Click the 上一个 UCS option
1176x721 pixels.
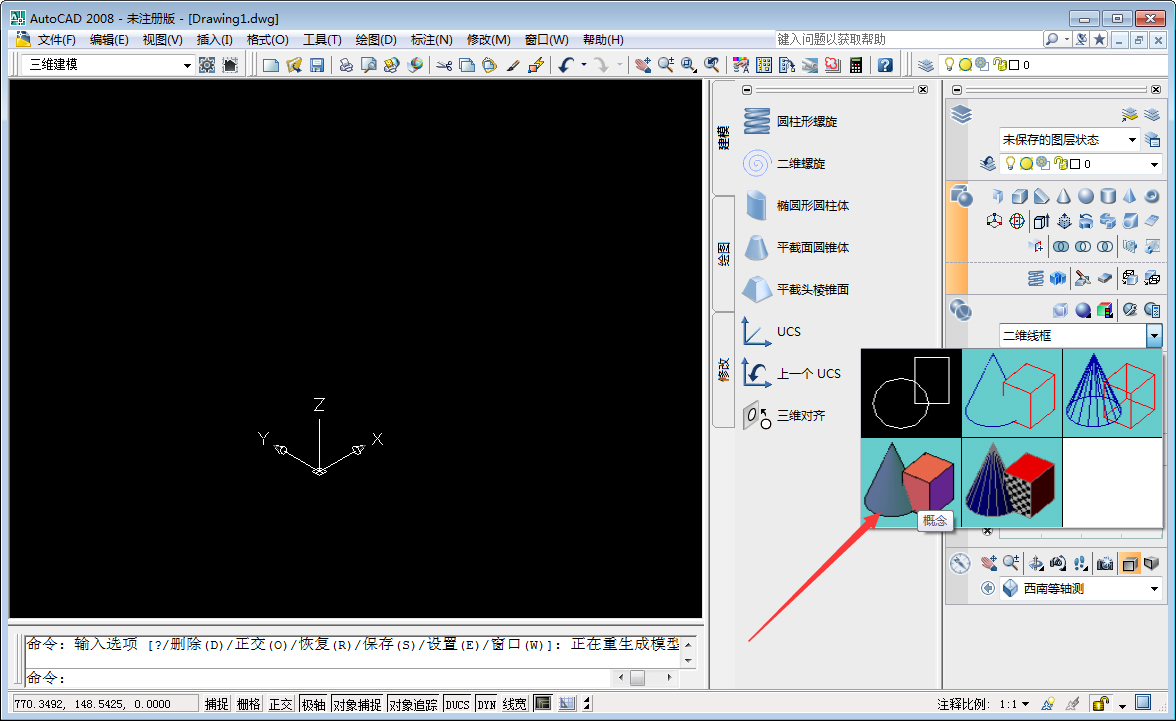pyautogui.click(x=800, y=373)
